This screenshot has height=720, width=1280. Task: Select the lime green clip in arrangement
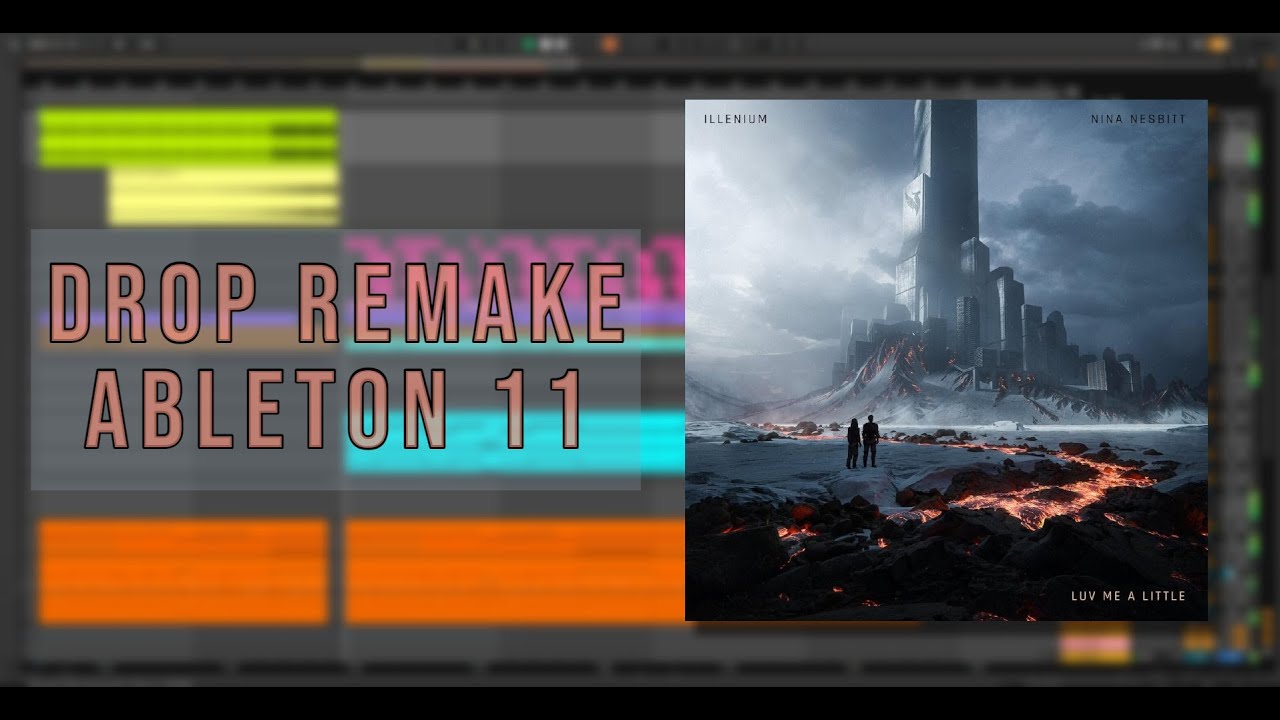coord(187,137)
